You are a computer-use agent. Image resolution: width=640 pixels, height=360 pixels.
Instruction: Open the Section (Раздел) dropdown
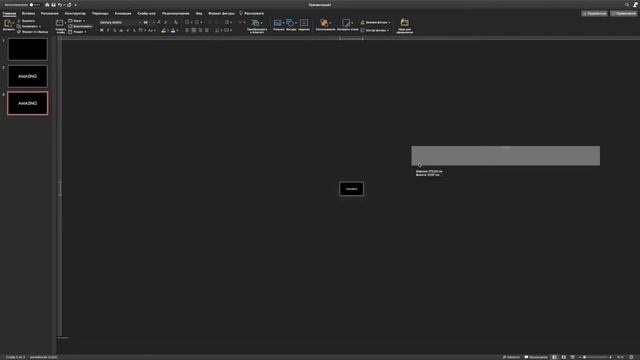78,31
